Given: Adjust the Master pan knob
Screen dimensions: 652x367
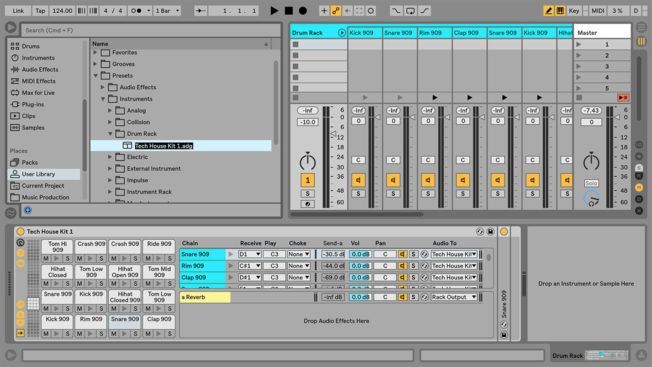Looking at the screenshot, I should pos(591,161).
